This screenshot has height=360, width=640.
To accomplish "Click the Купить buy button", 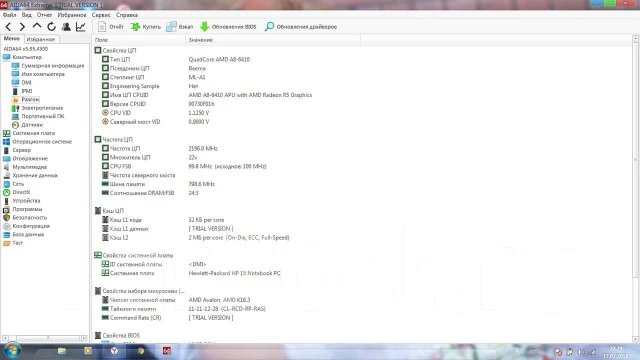I will click(x=146, y=27).
